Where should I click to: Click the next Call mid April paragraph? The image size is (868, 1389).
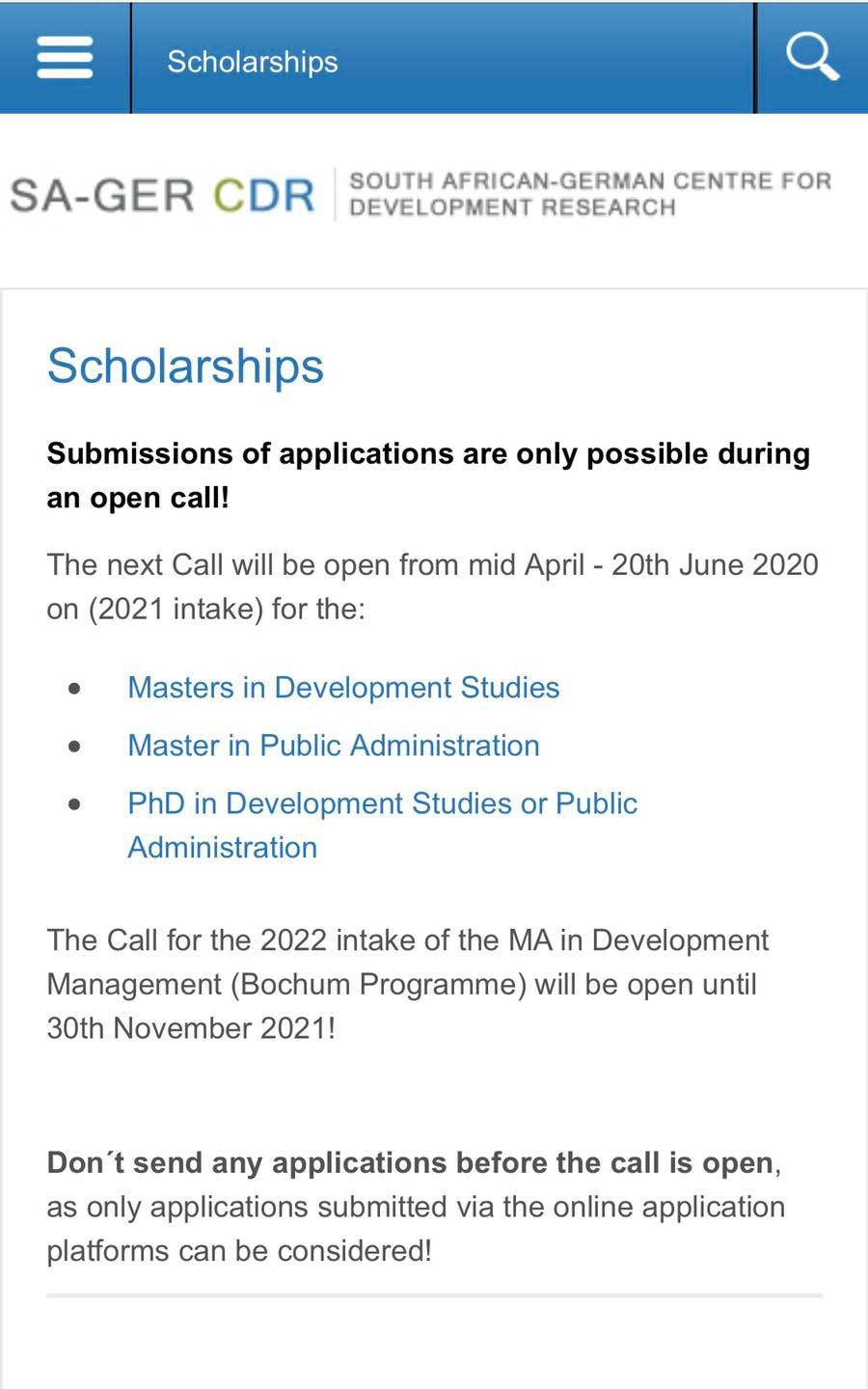click(432, 586)
